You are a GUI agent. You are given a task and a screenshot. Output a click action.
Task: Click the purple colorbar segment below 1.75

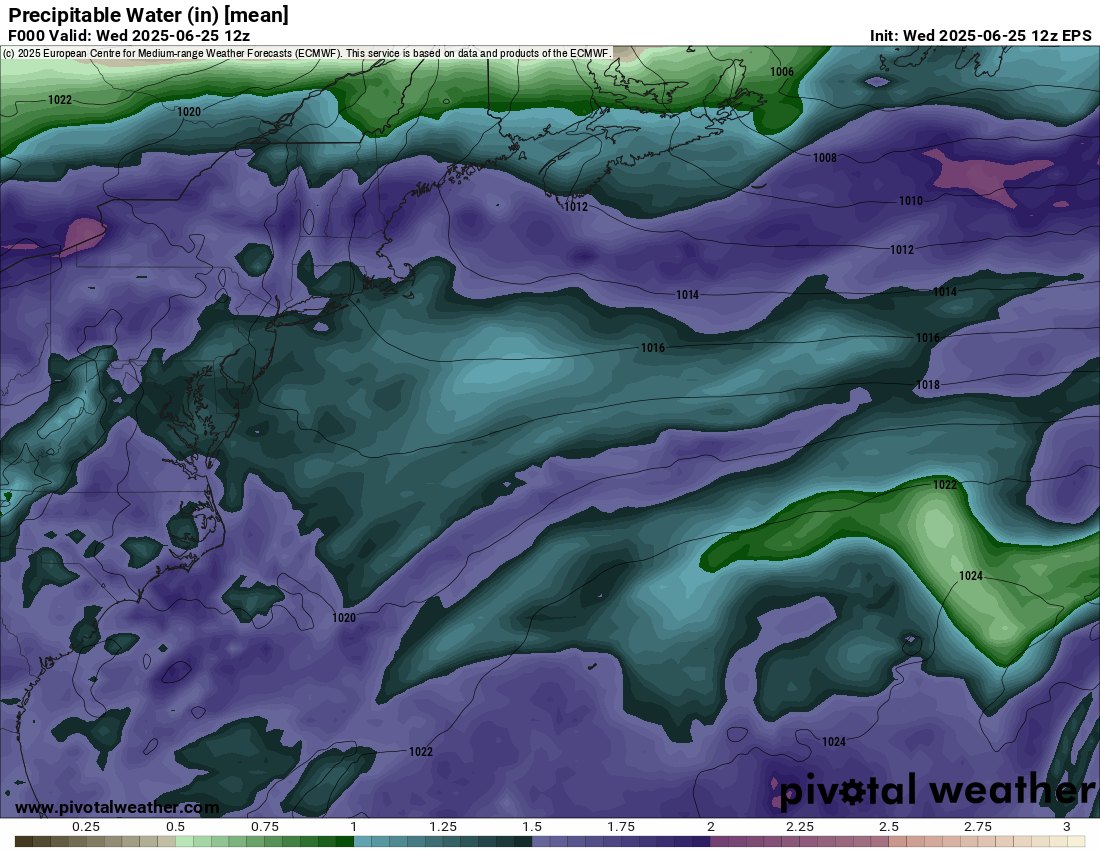pyautogui.click(x=621, y=842)
